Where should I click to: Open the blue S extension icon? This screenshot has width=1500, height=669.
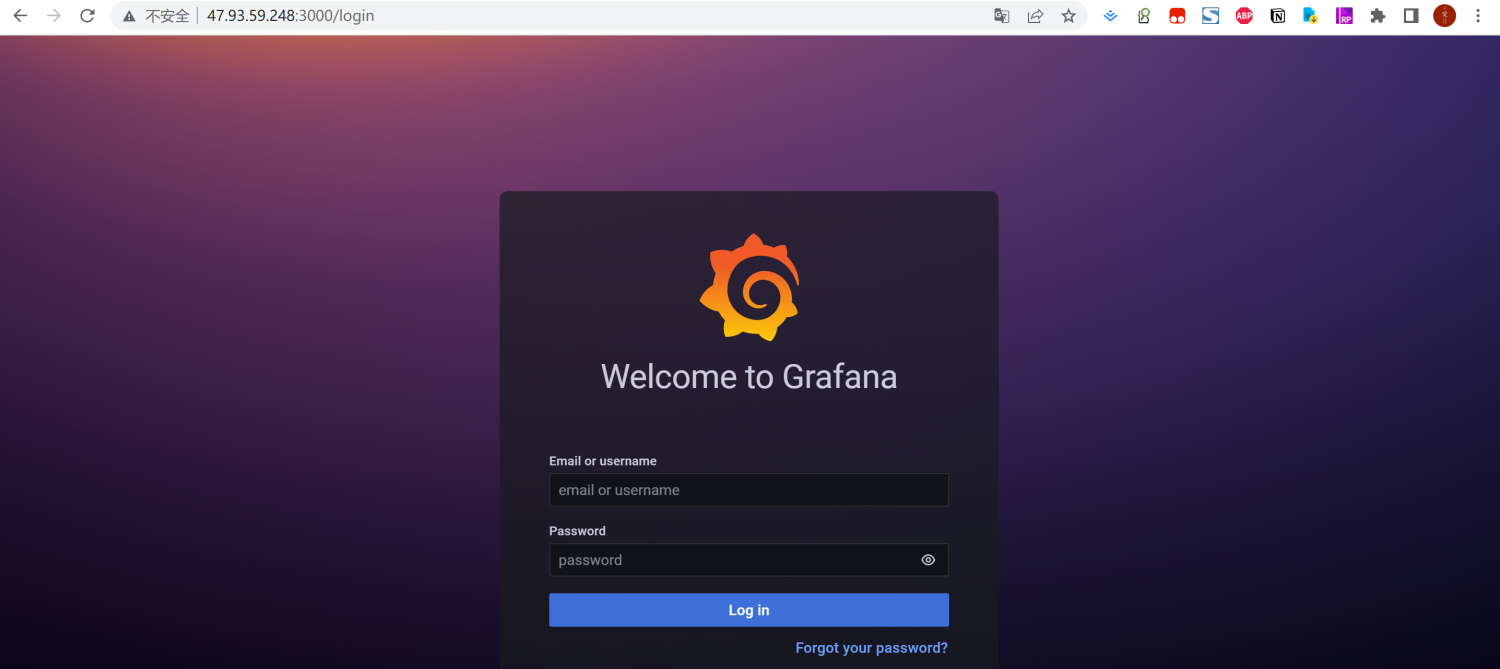click(1210, 16)
